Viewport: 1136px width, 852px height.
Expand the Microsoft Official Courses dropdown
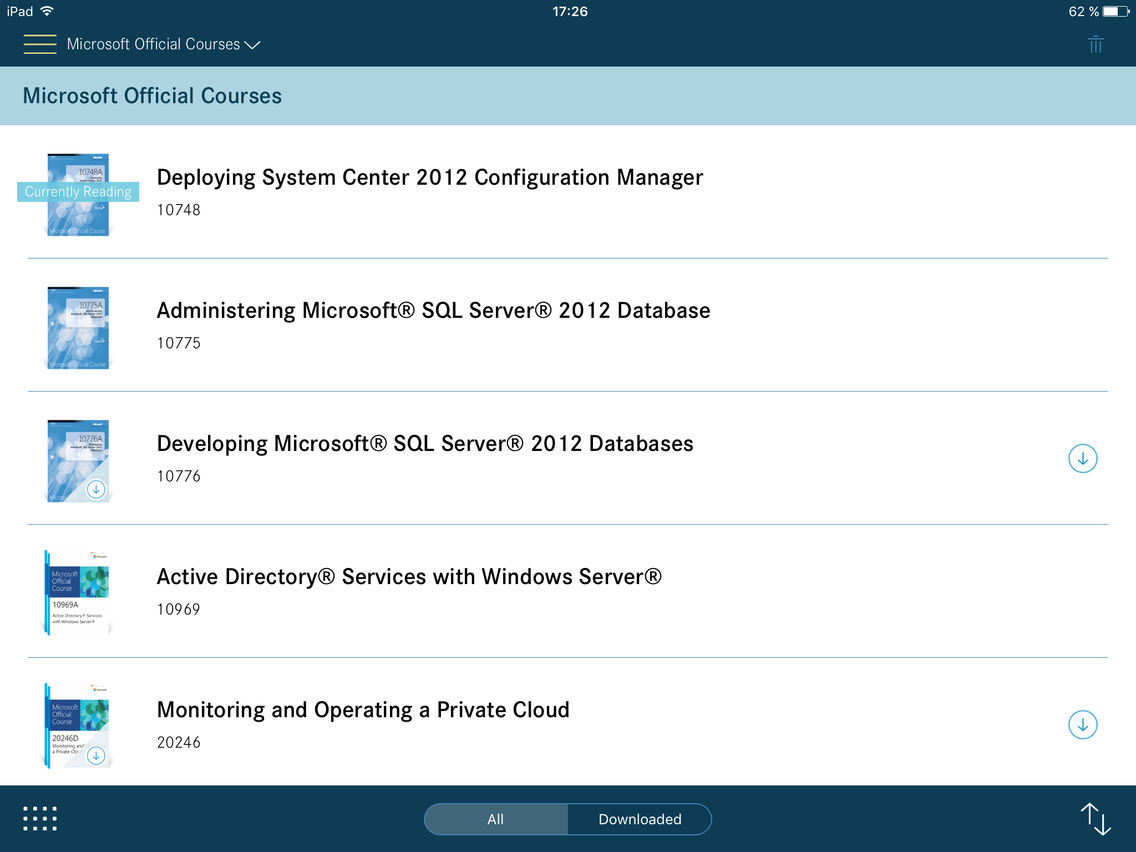click(x=164, y=44)
